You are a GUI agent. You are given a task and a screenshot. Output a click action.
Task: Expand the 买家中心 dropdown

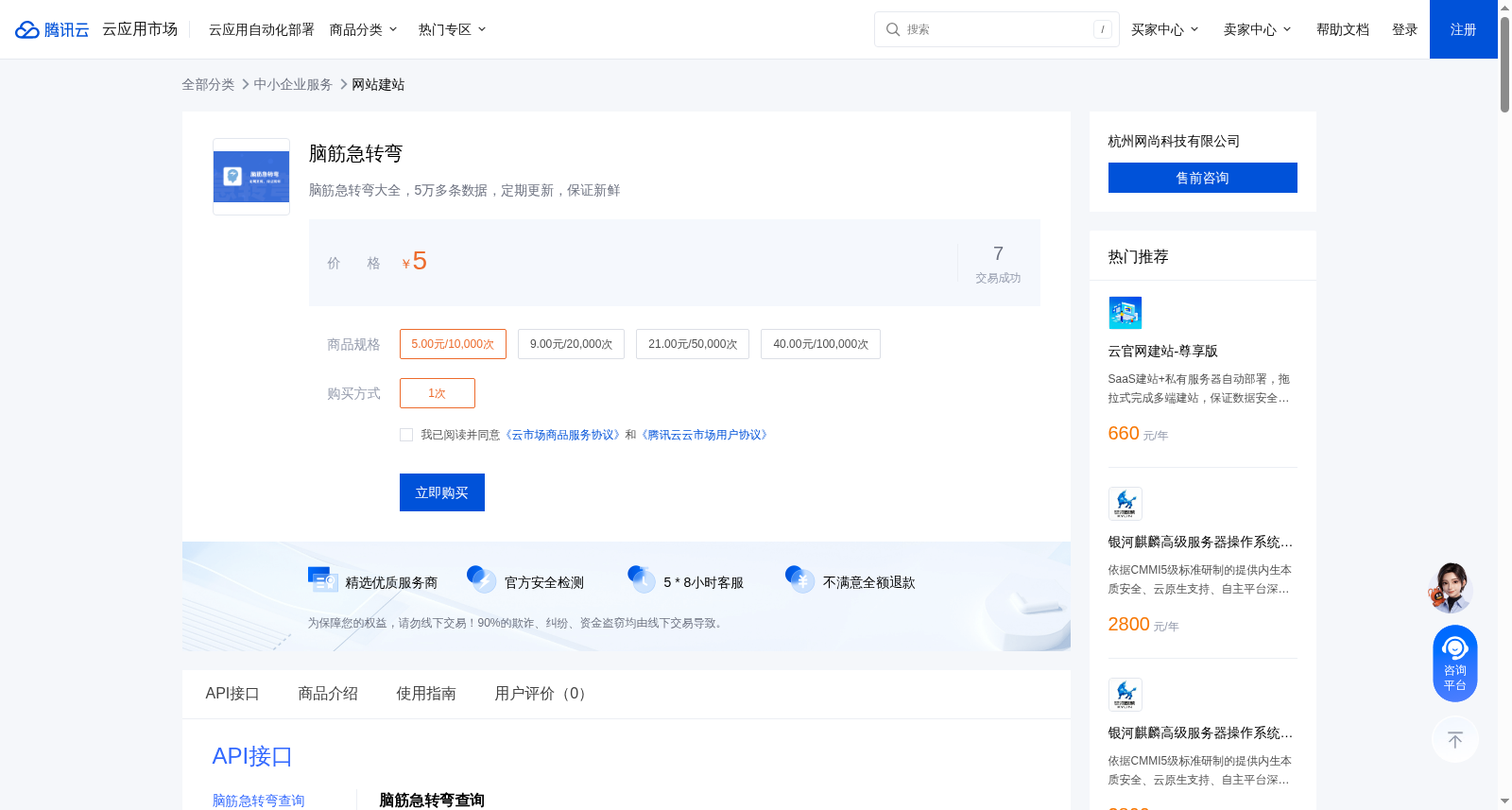[x=1165, y=29]
